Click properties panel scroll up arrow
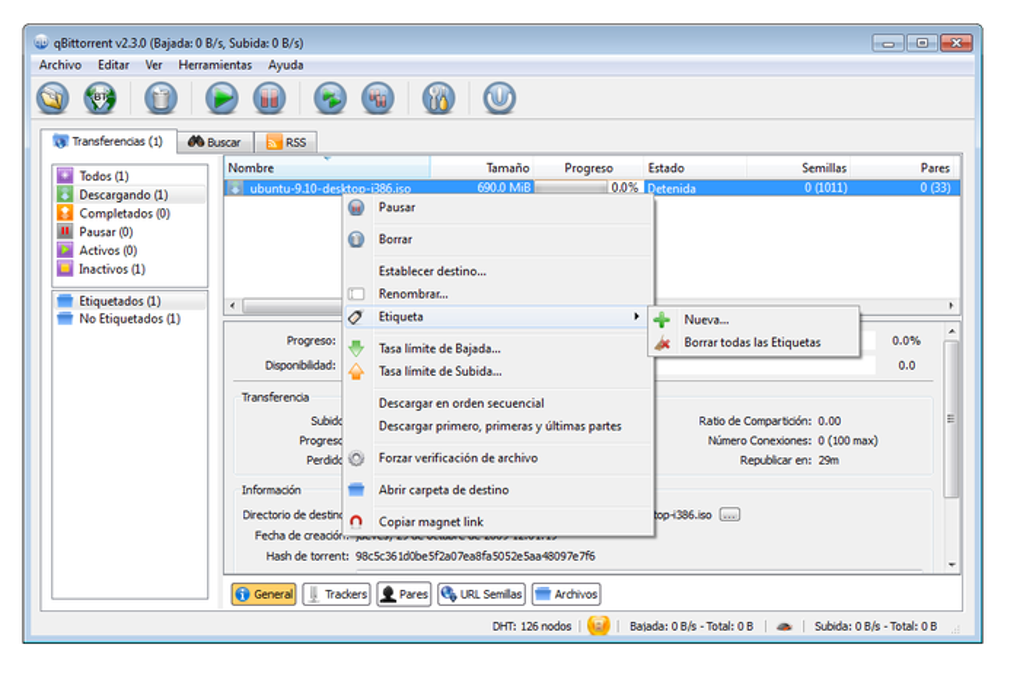This screenshot has height=686, width=1020. pyautogui.click(x=952, y=332)
